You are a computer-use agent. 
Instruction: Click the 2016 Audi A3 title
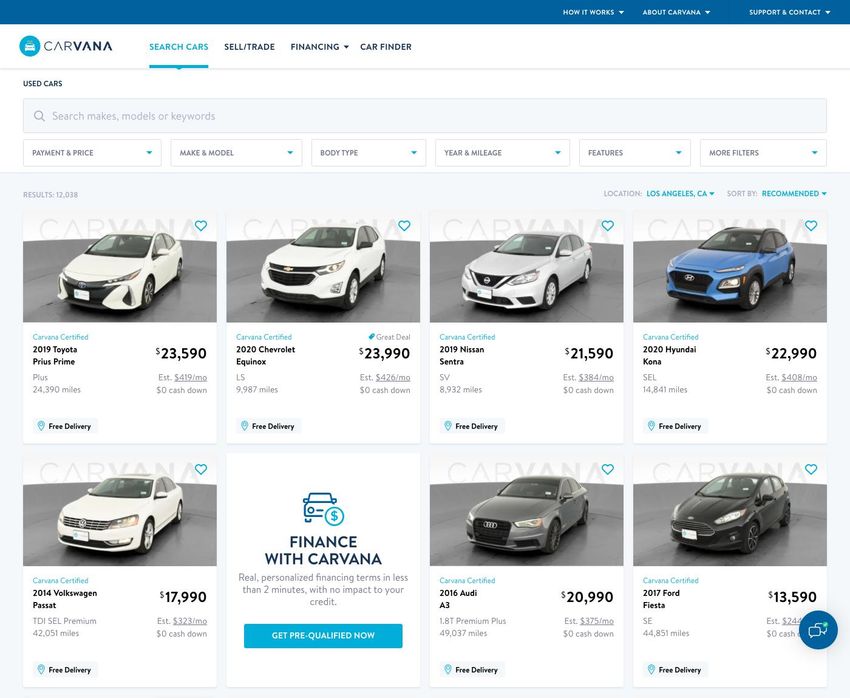458,599
